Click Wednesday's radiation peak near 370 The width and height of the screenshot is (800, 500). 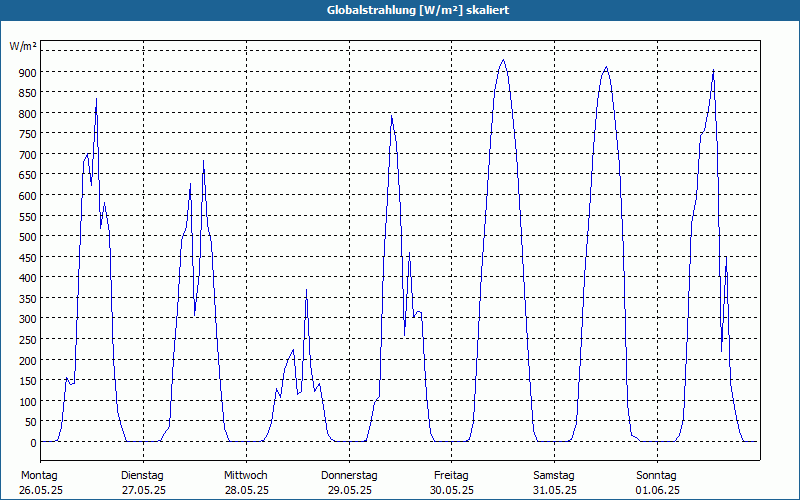coord(306,290)
